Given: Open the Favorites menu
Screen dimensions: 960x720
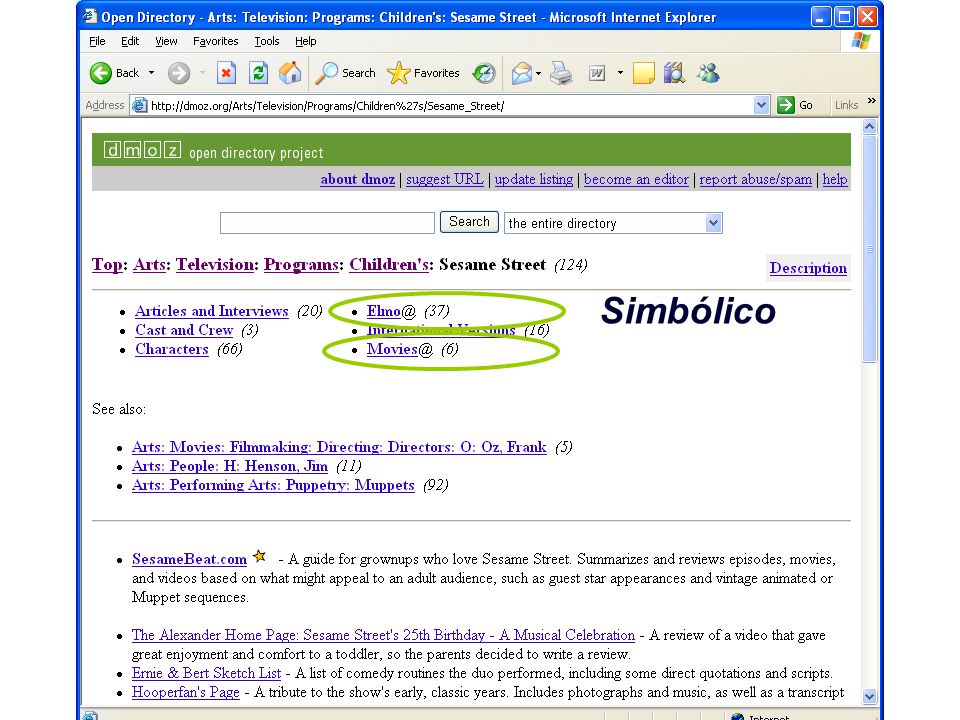Looking at the screenshot, I should point(216,41).
